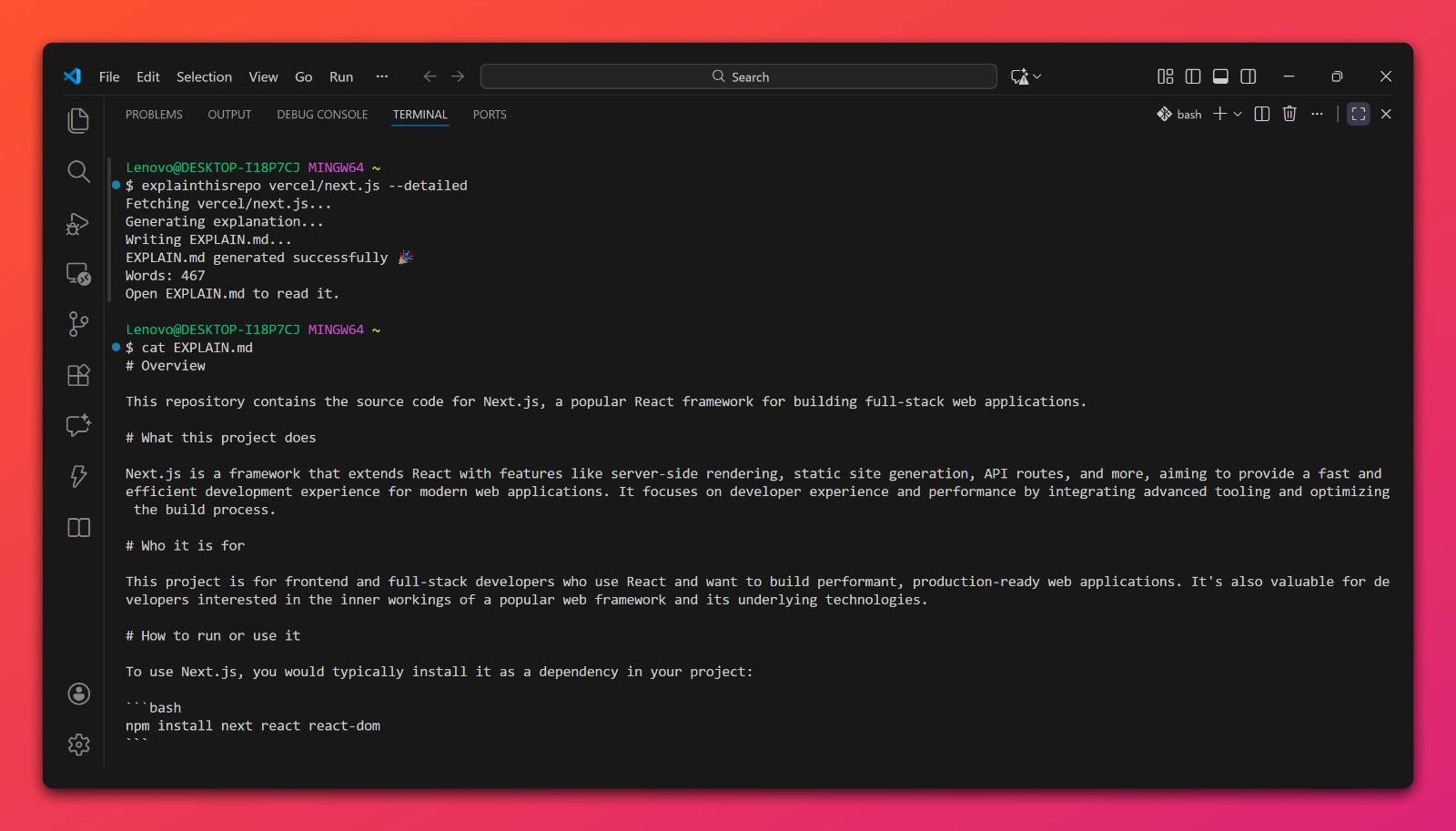Open the Search view

(x=78, y=171)
